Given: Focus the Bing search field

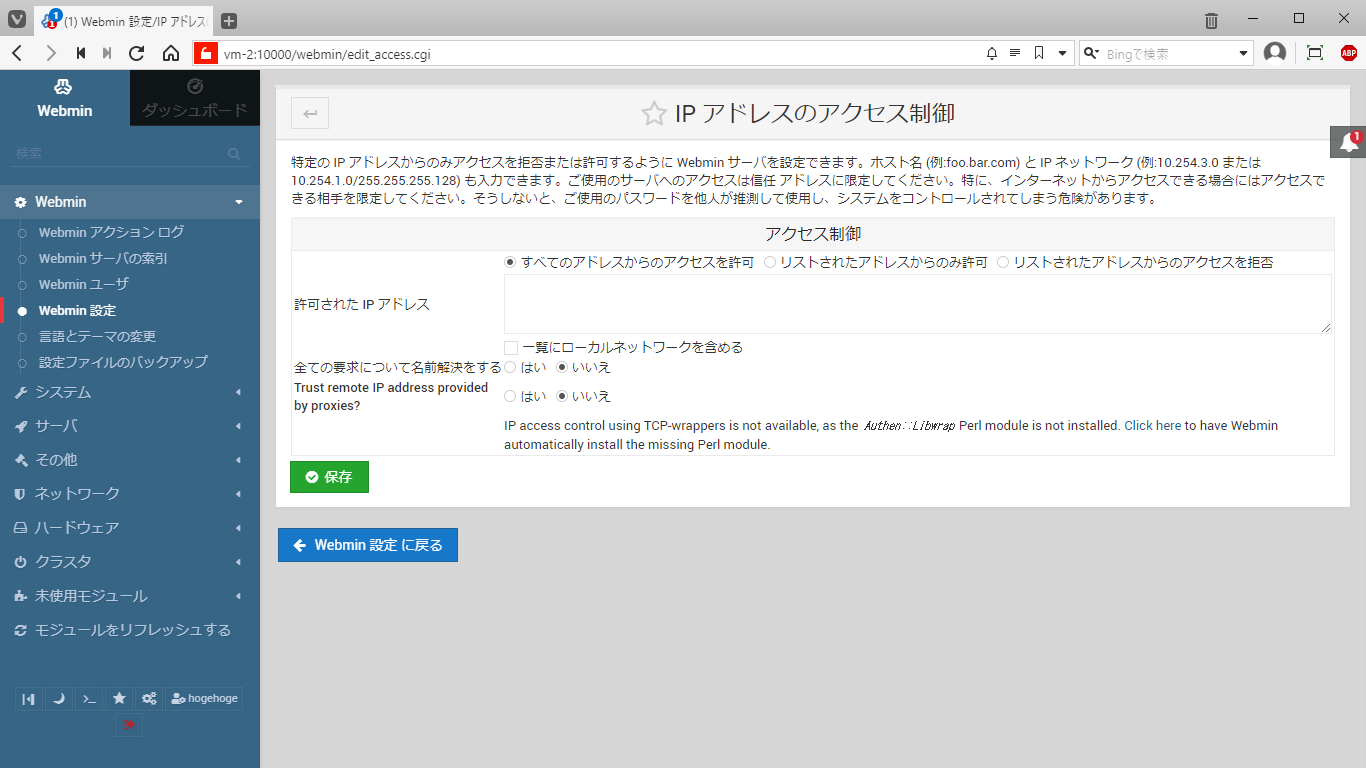Looking at the screenshot, I should pos(1170,54).
